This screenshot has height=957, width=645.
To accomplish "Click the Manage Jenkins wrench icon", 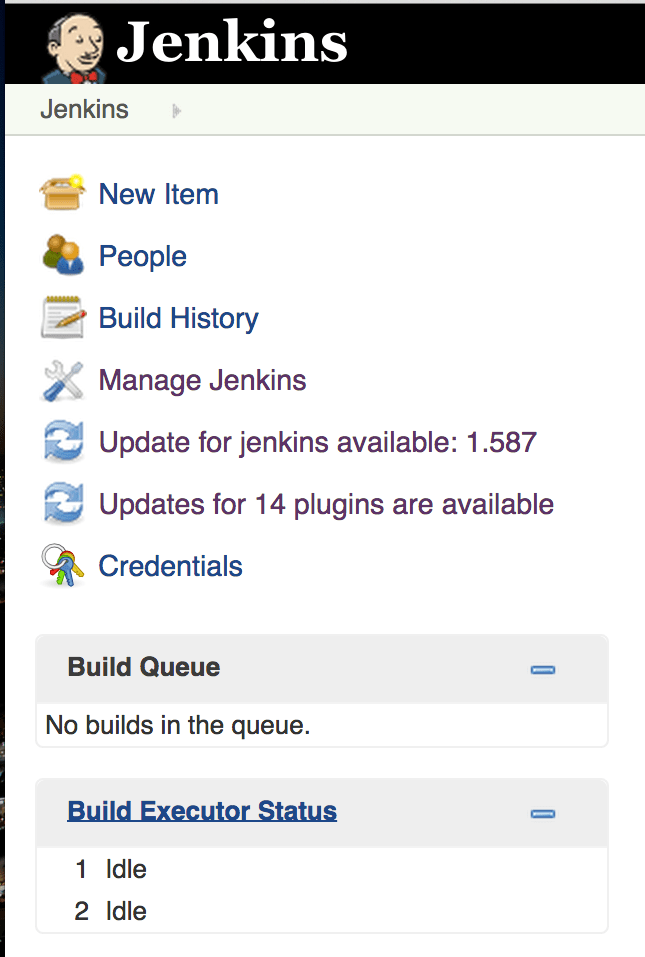I will tap(62, 380).
